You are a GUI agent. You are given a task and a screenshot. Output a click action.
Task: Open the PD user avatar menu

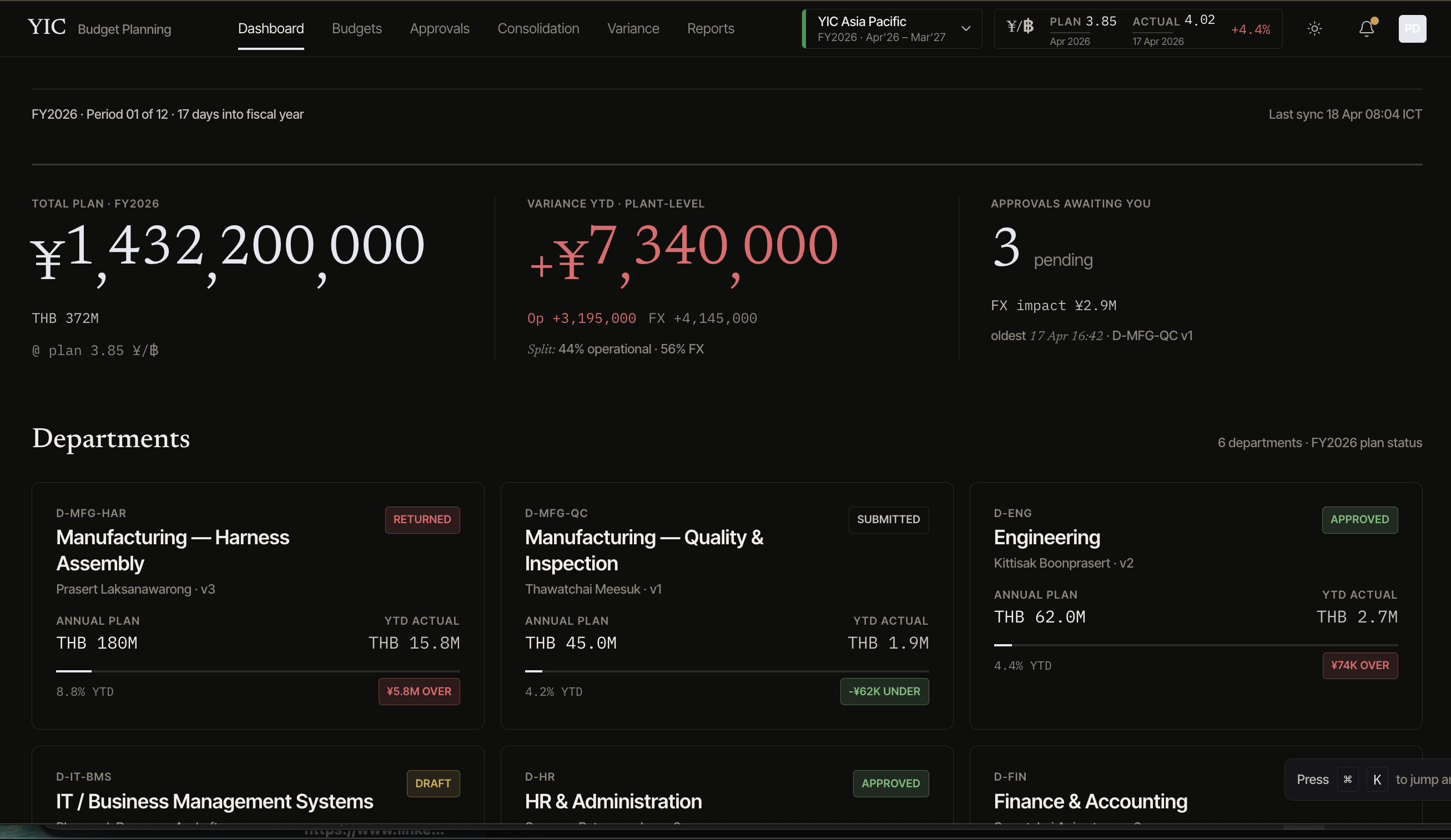click(x=1412, y=29)
